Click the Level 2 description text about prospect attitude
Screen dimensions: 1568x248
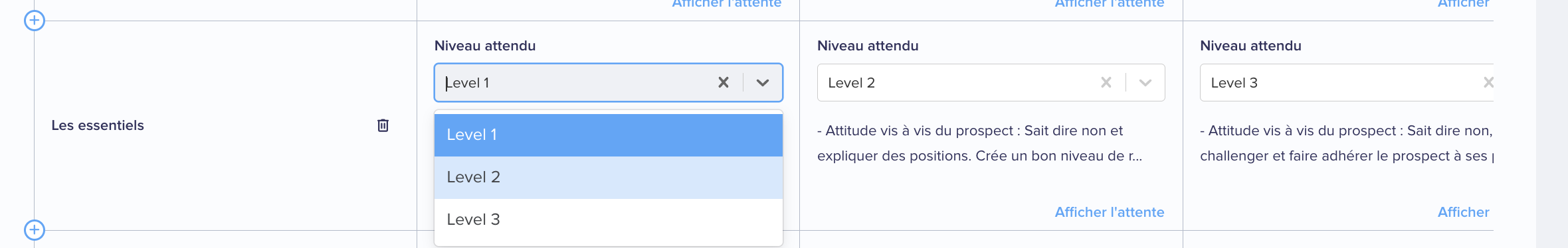[x=980, y=143]
